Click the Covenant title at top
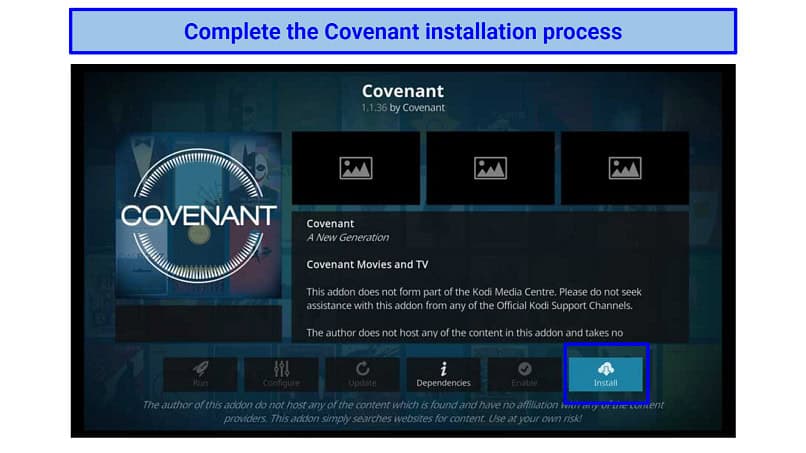The width and height of the screenshot is (806, 453). pyautogui.click(x=403, y=91)
